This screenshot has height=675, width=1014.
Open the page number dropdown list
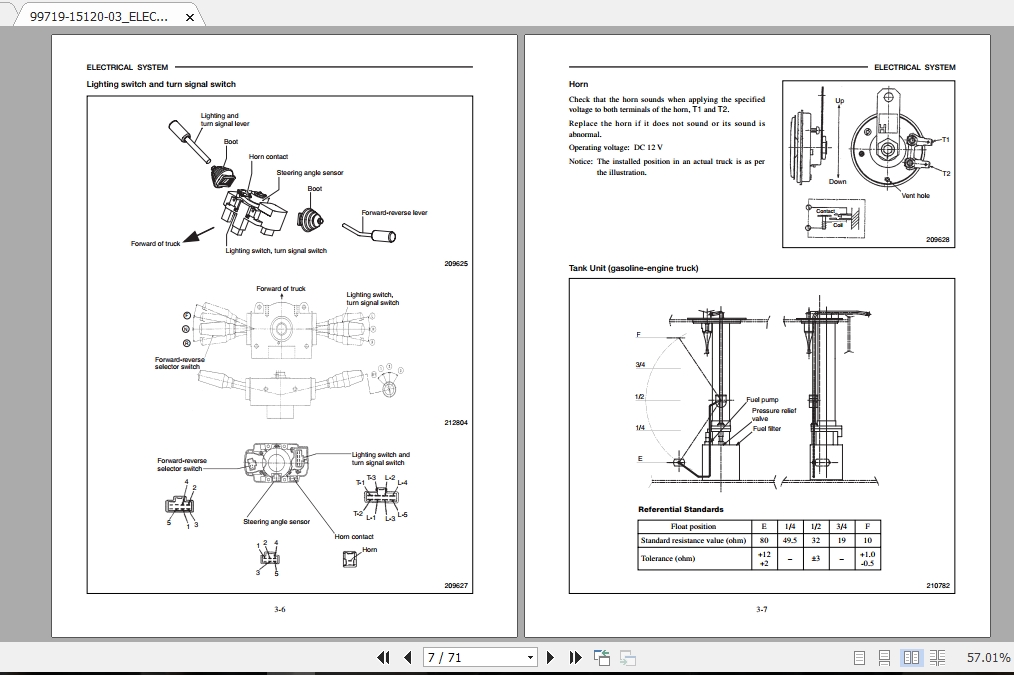click(529, 658)
